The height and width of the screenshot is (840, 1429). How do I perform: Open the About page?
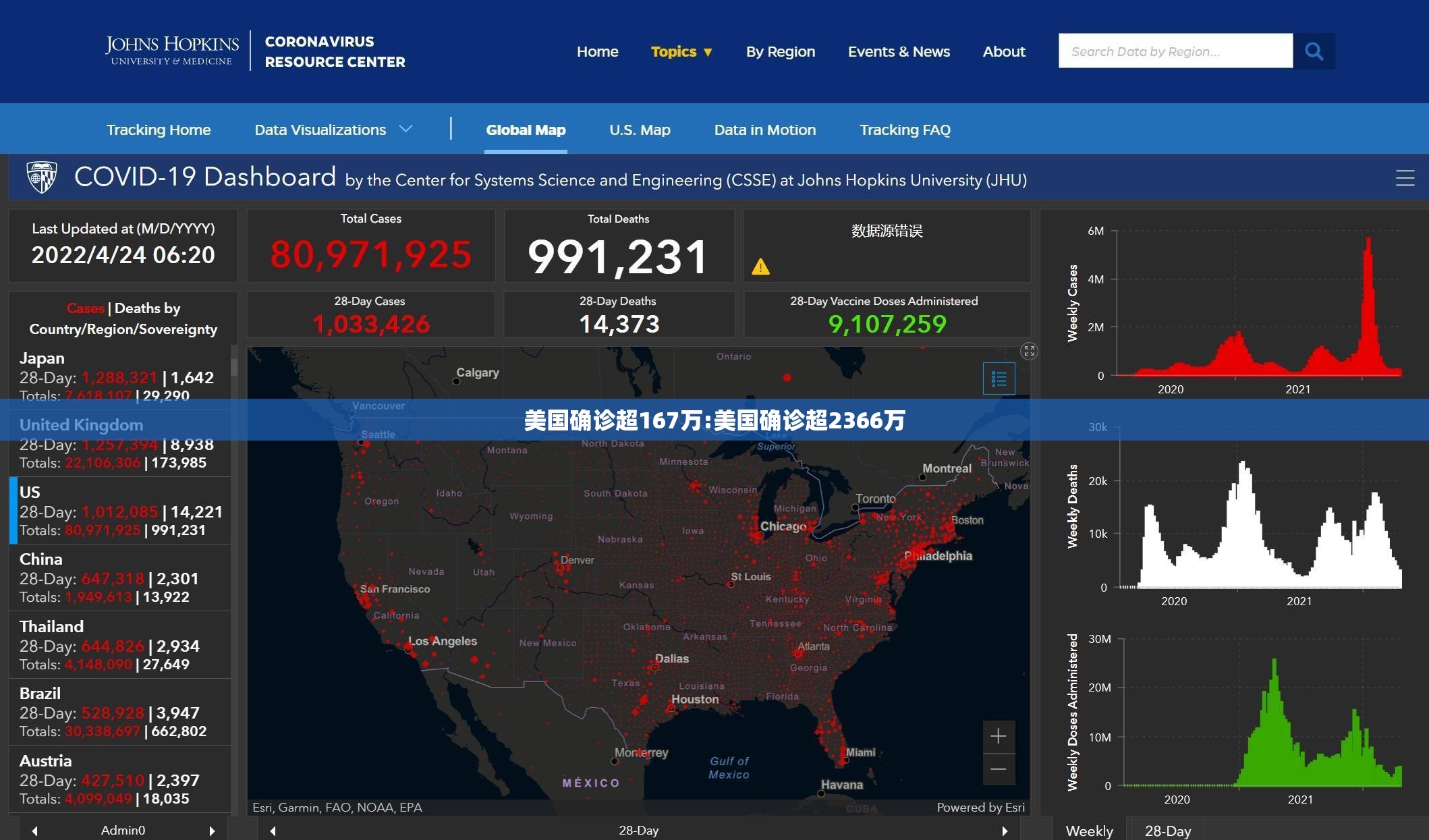(x=1004, y=51)
